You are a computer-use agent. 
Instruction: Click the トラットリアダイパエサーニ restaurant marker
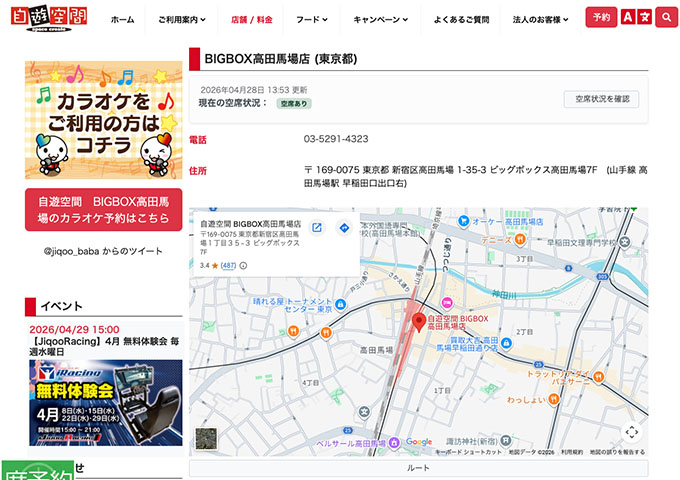pos(598,377)
